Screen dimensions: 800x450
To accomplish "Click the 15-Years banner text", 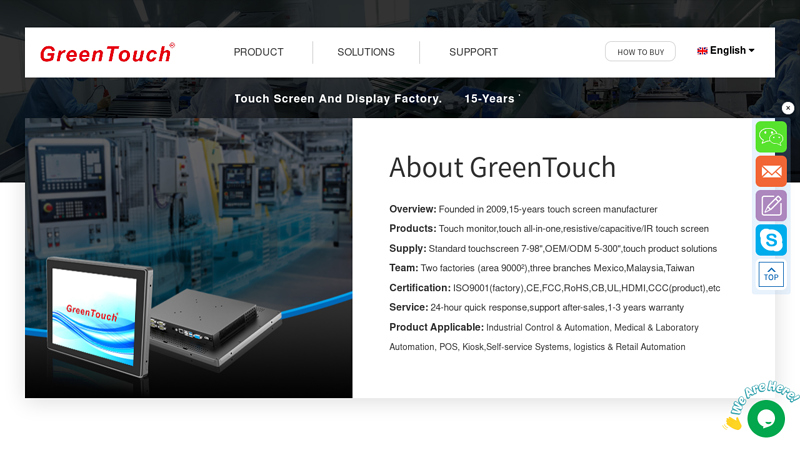I will (489, 98).
